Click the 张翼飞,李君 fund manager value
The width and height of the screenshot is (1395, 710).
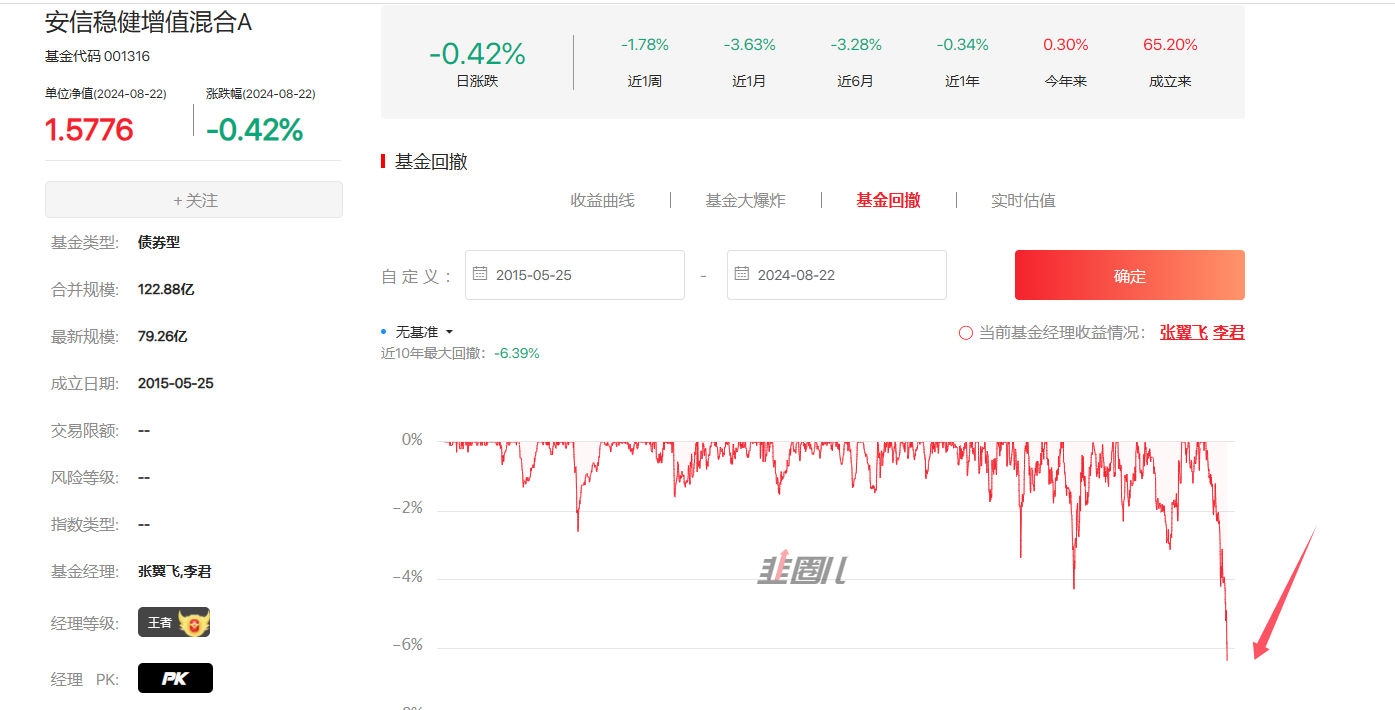pyautogui.click(x=175, y=571)
